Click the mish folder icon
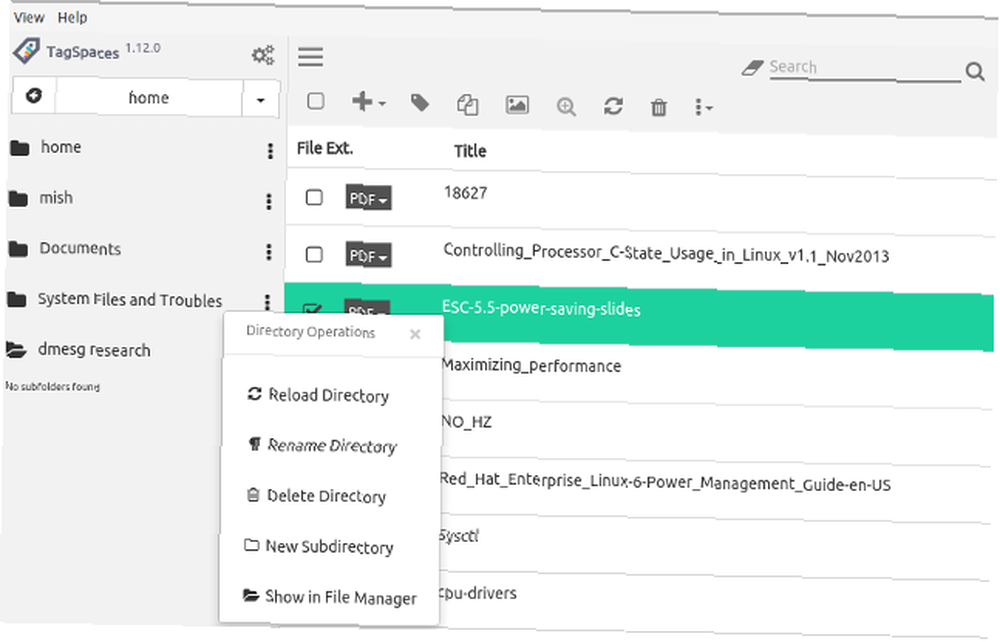The width and height of the screenshot is (1000, 642). [x=18, y=199]
